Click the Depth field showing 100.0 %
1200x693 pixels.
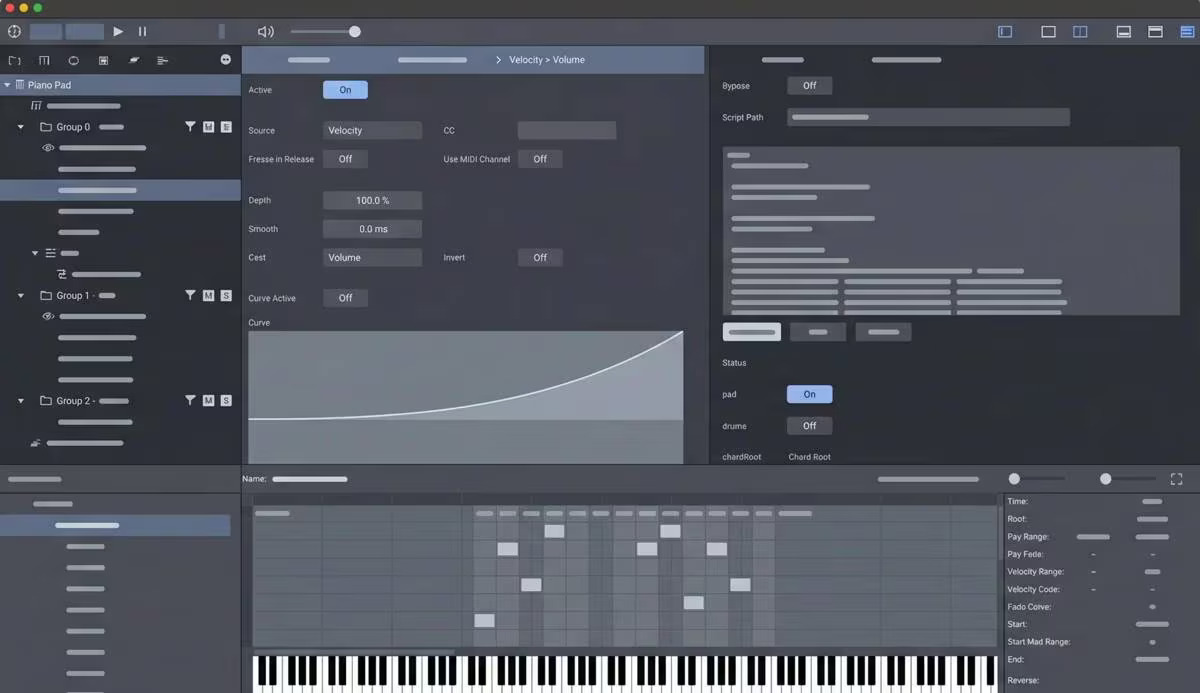point(372,200)
